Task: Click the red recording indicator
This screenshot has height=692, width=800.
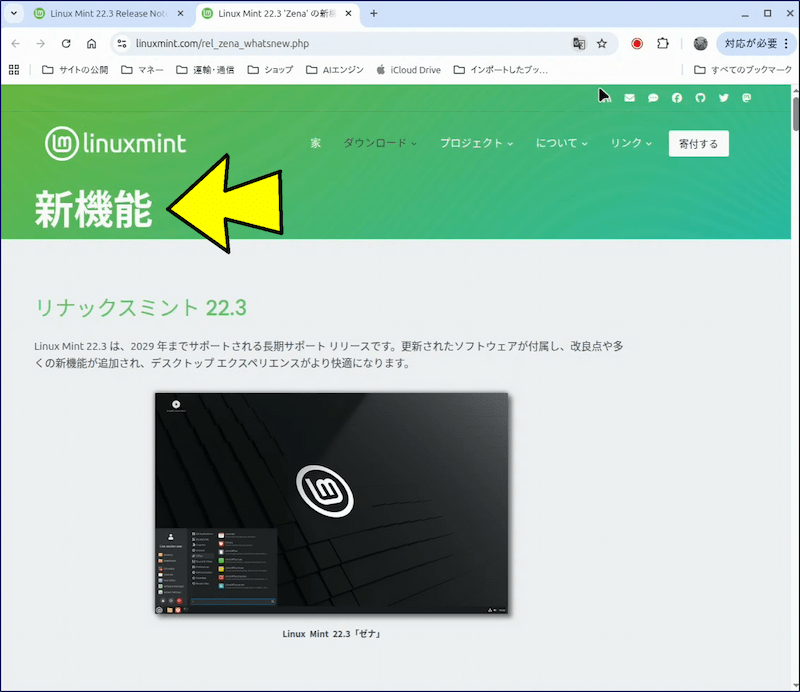Action: 638,43
